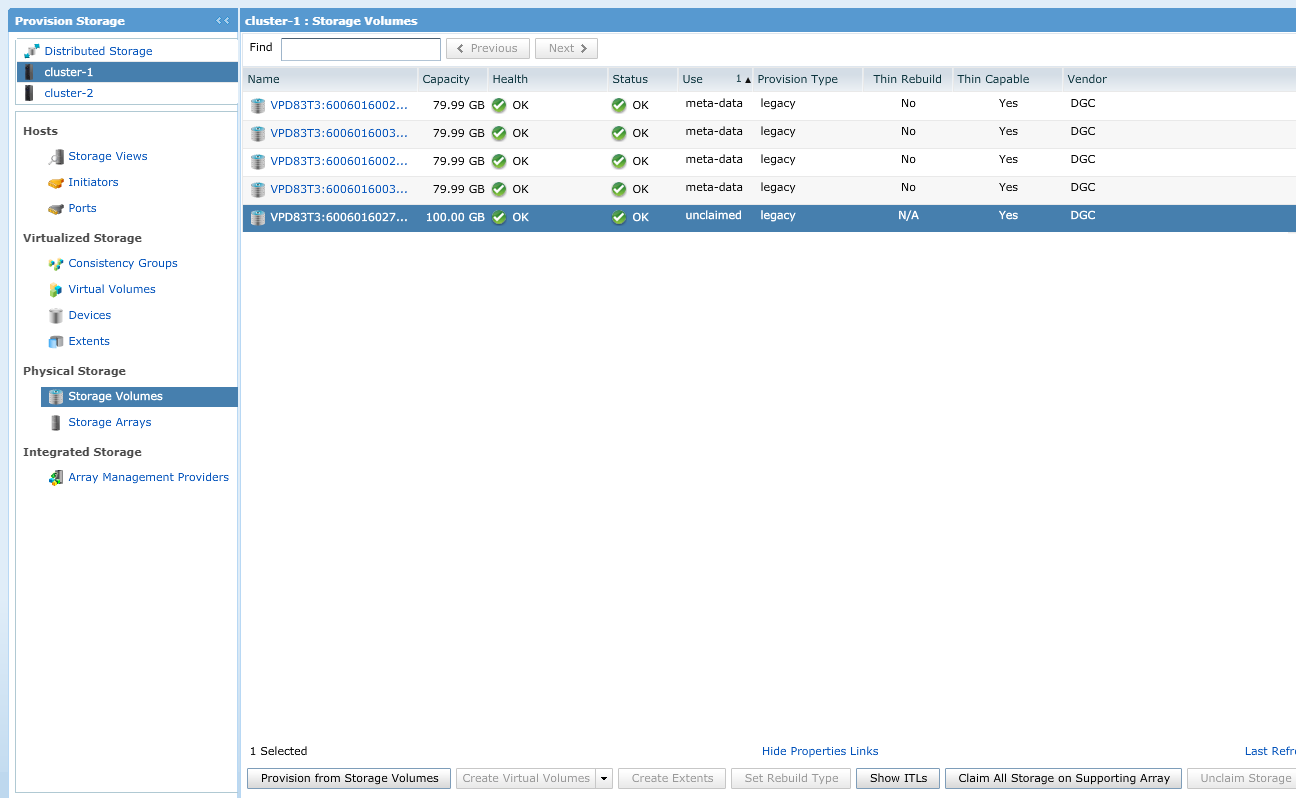Select cluster-2 in the tree

coord(68,93)
